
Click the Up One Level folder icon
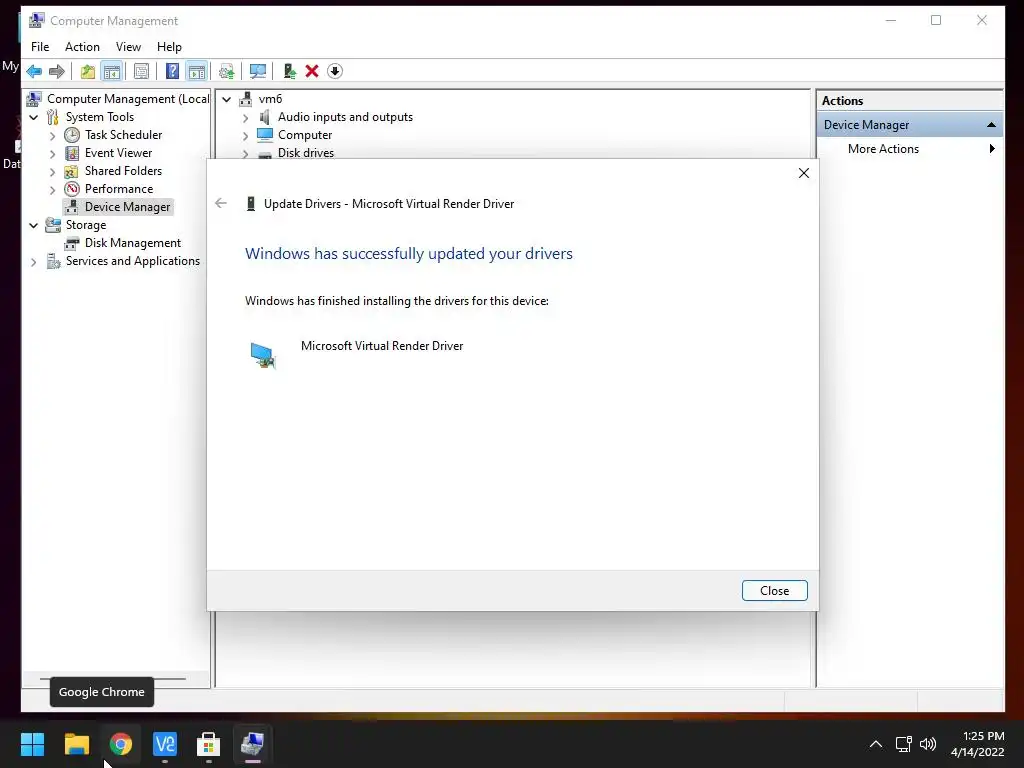point(88,71)
